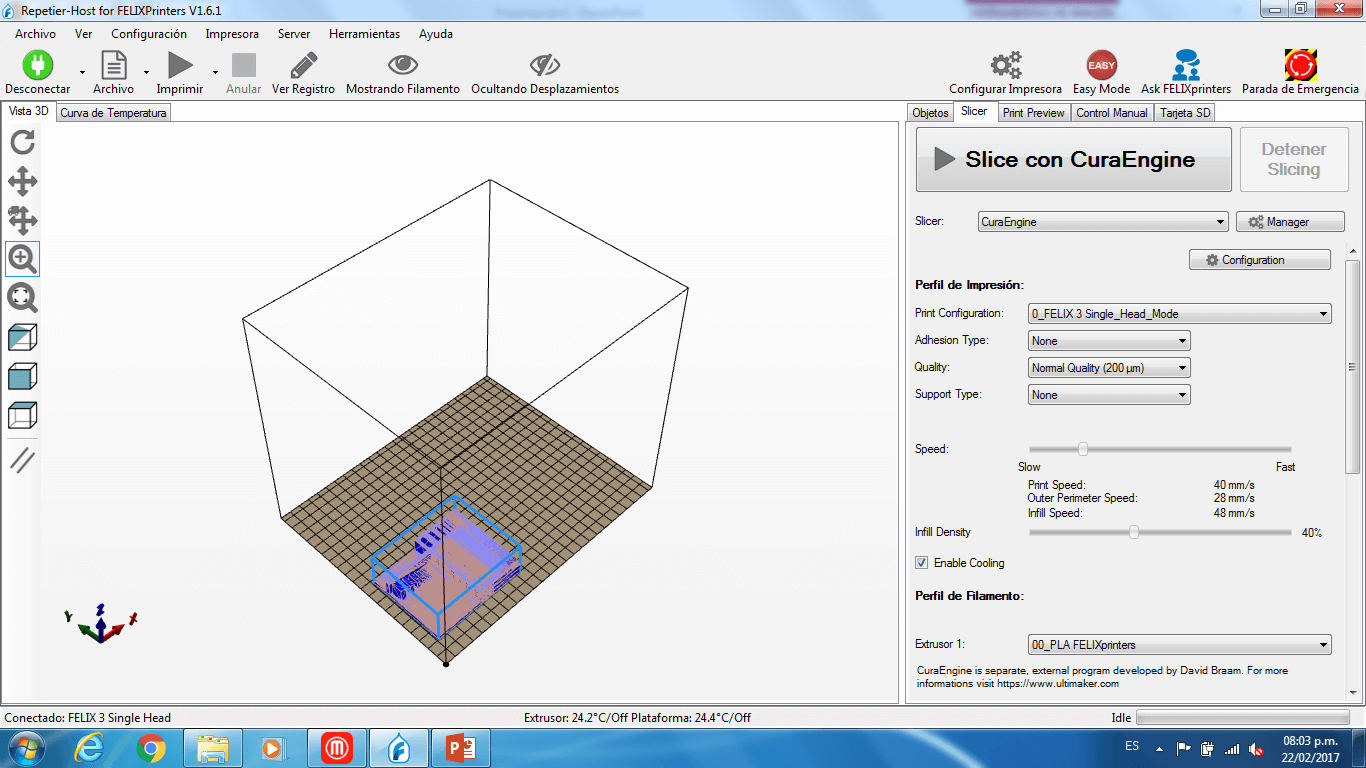1366x768 pixels.
Task: Open Ver Registro pencil icon
Action: 303,65
